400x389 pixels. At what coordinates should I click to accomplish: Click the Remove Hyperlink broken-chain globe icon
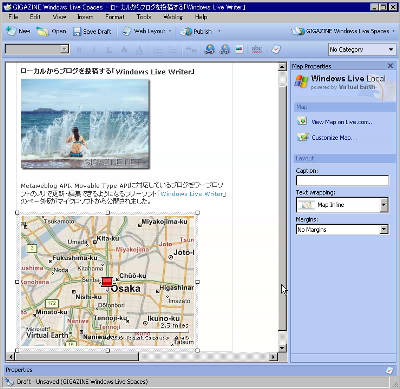tap(225, 50)
